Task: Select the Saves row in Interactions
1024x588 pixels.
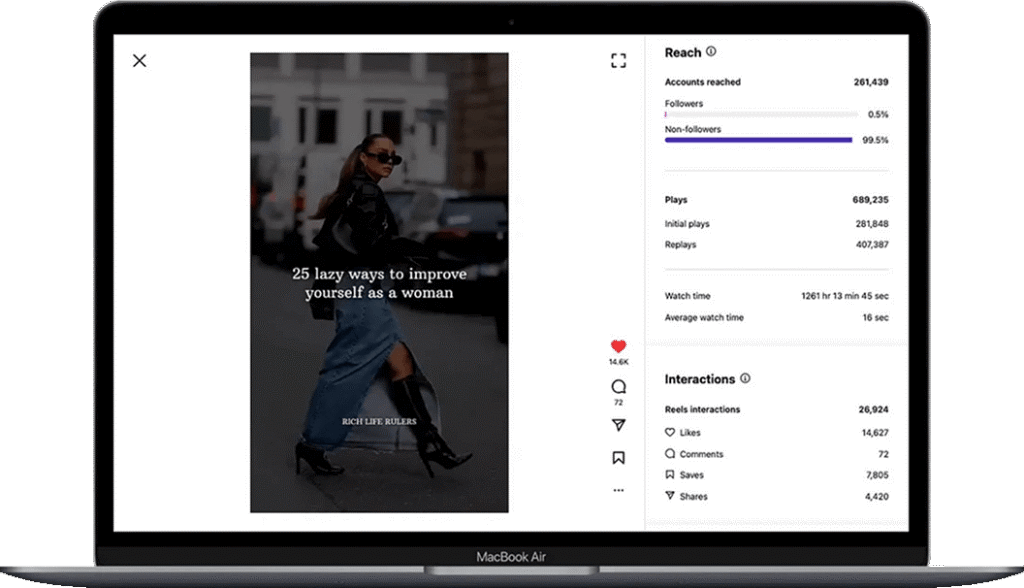Action: pyautogui.click(x=776, y=475)
